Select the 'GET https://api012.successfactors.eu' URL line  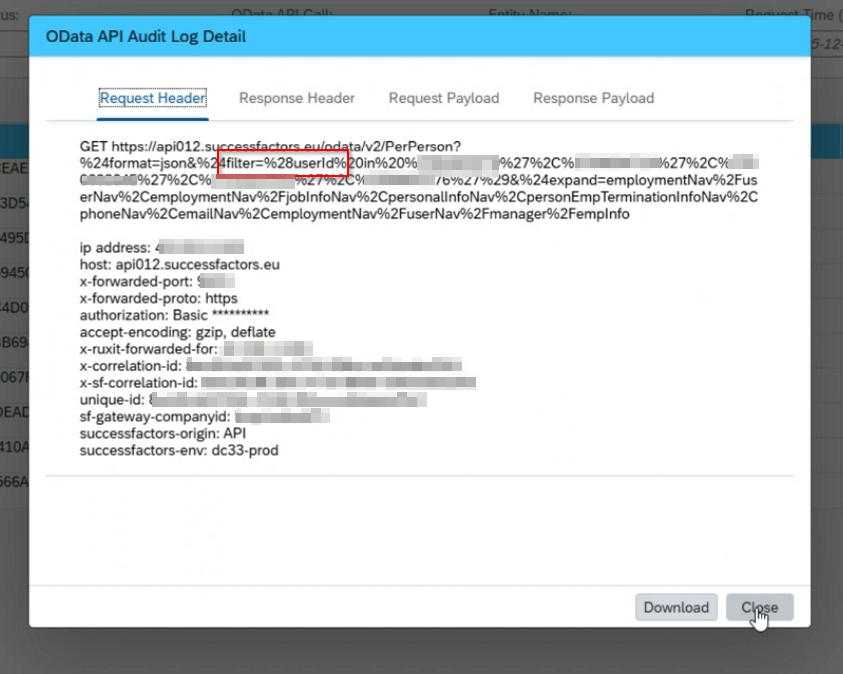270,146
